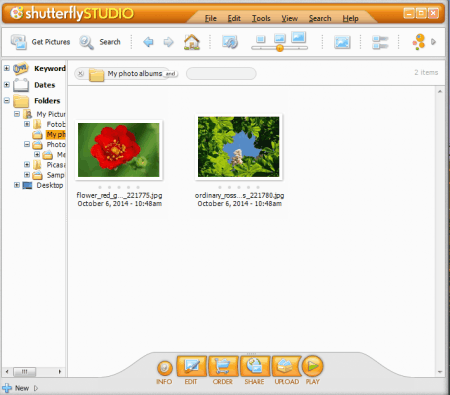Select the green leaves sky thumbnail

(x=238, y=147)
